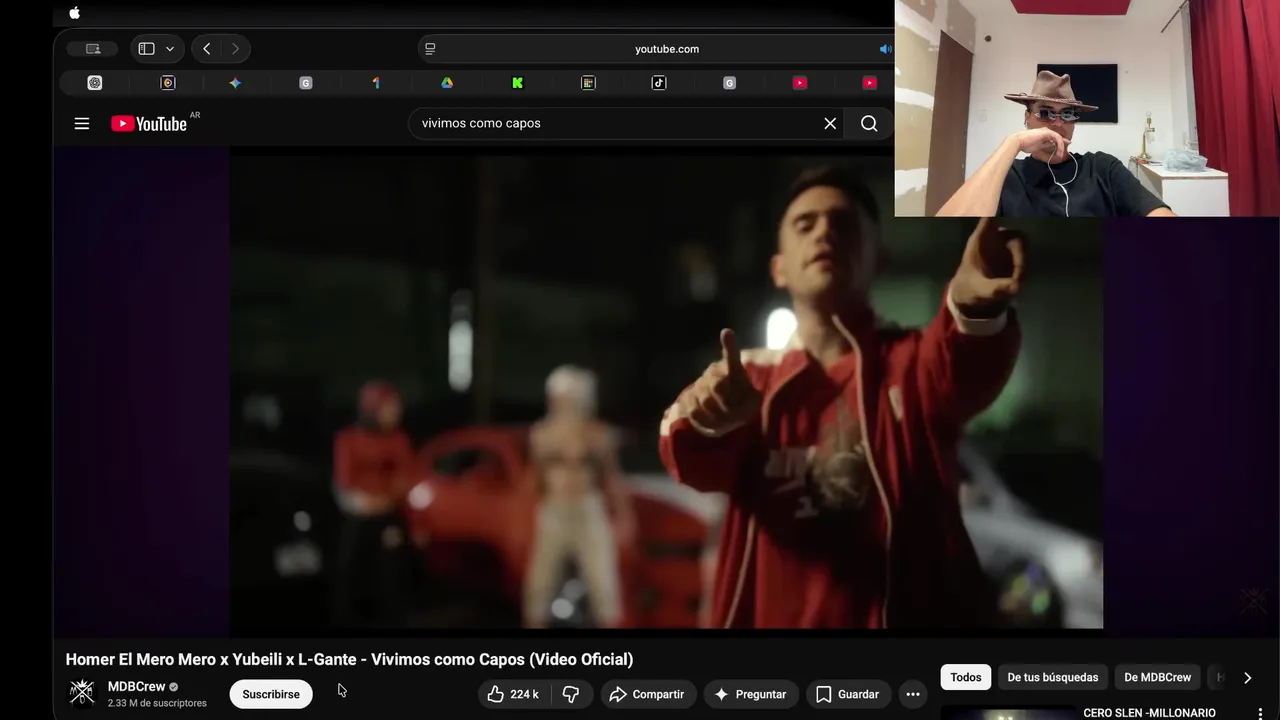Select the 'De MDBCrew' filter chip
The image size is (1280, 720).
pos(1158,677)
